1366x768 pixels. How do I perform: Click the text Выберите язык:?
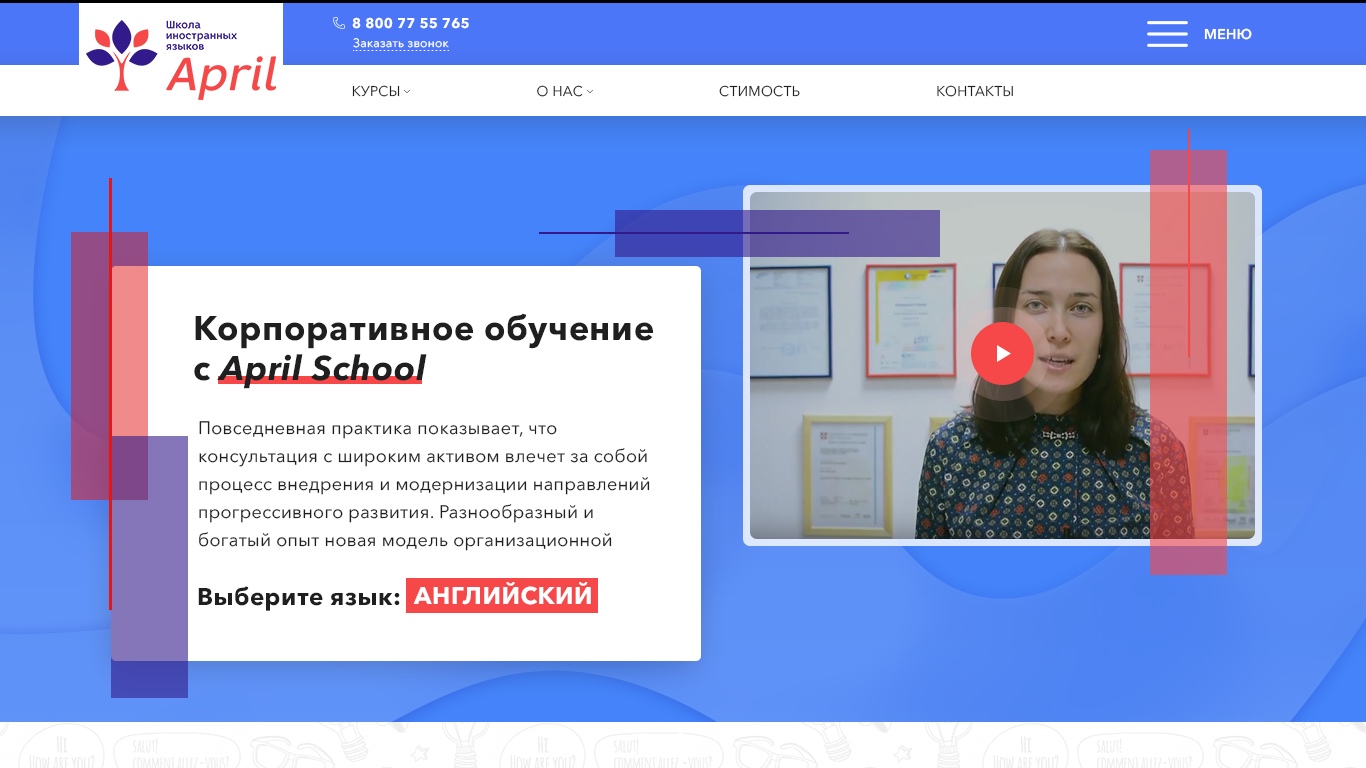(299, 597)
